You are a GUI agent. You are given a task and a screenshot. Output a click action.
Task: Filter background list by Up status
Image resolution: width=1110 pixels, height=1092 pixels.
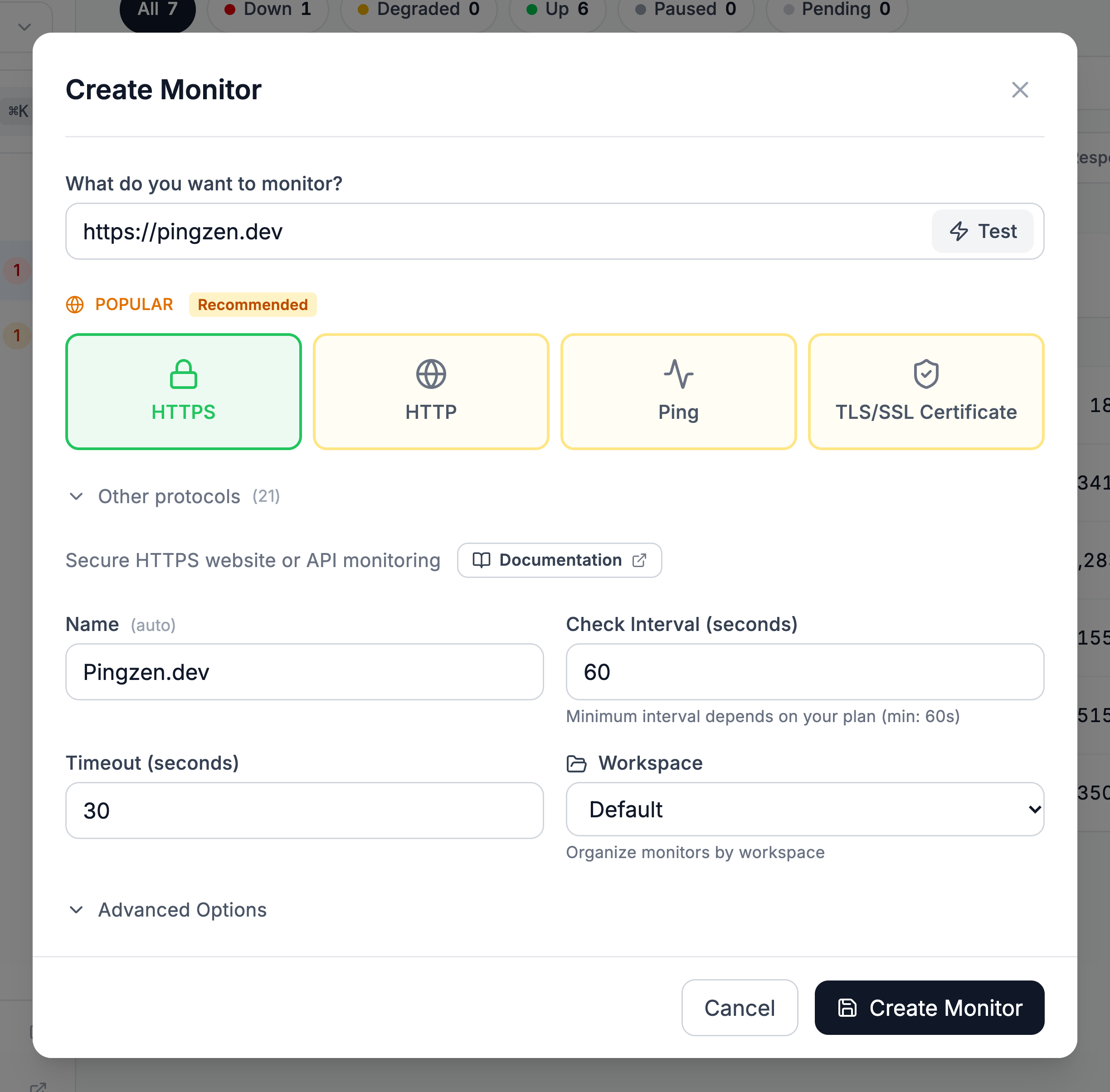click(x=558, y=10)
